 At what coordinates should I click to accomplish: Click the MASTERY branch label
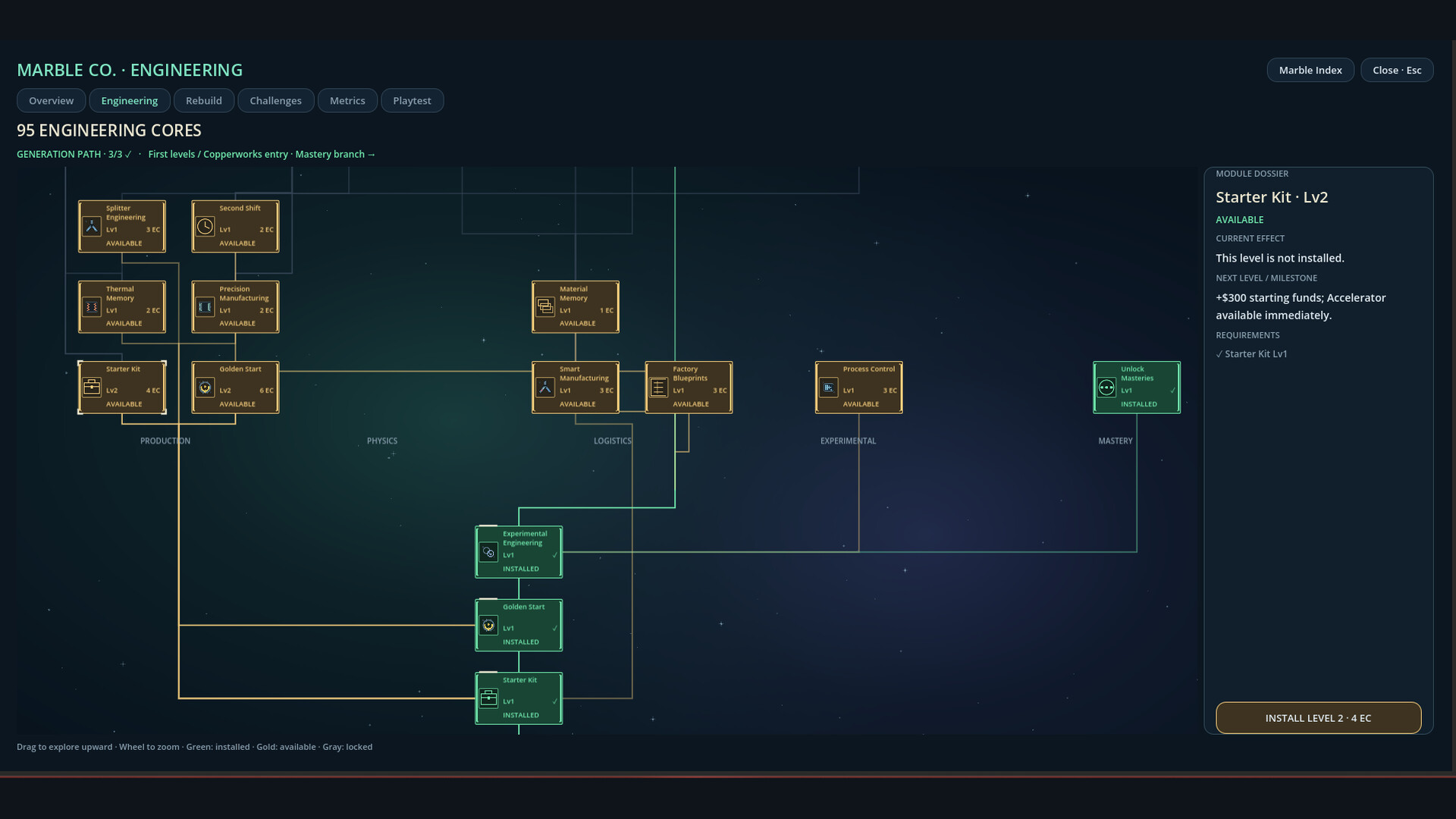click(1116, 441)
